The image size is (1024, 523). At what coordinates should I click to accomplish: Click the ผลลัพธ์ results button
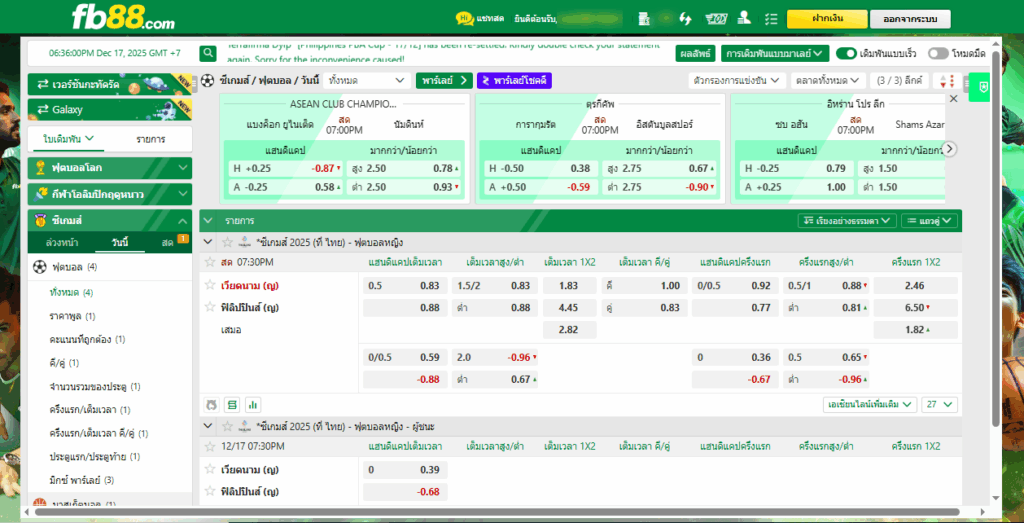click(x=696, y=54)
